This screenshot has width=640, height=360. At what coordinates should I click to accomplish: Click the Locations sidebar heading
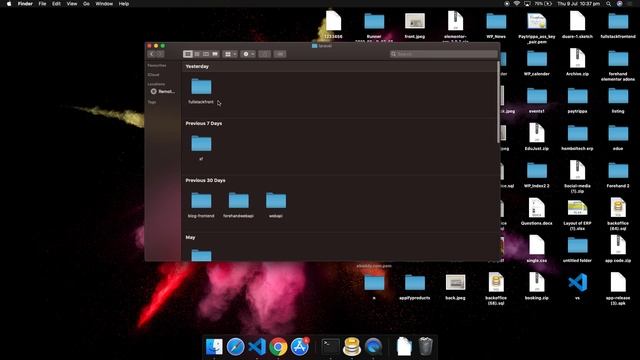[156, 84]
